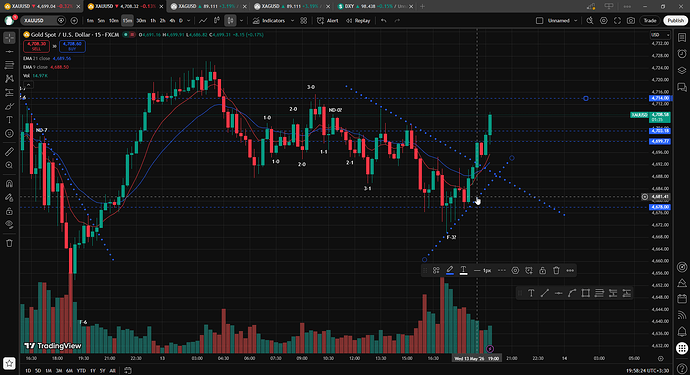Open the line style dashed dropdown
The width and height of the screenshot is (690, 375).
[502, 270]
